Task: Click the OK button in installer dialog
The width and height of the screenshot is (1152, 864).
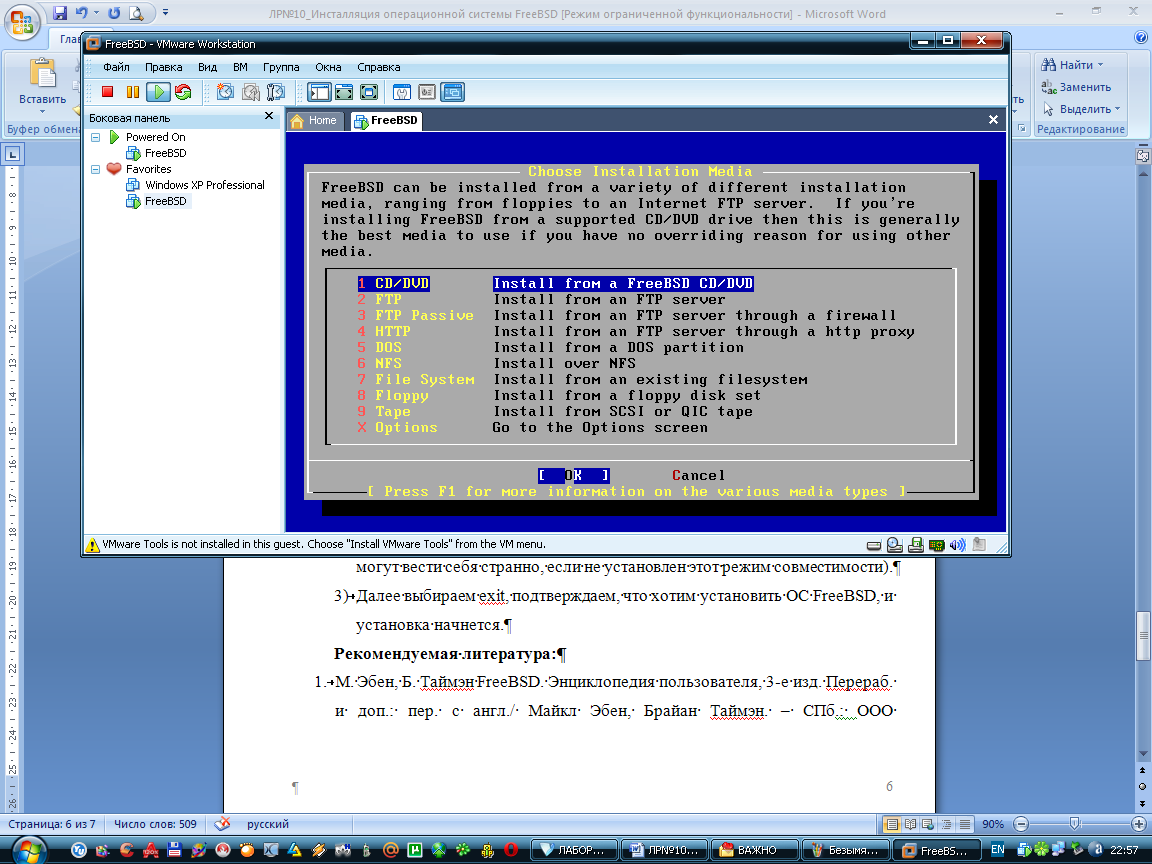Action: (574, 475)
